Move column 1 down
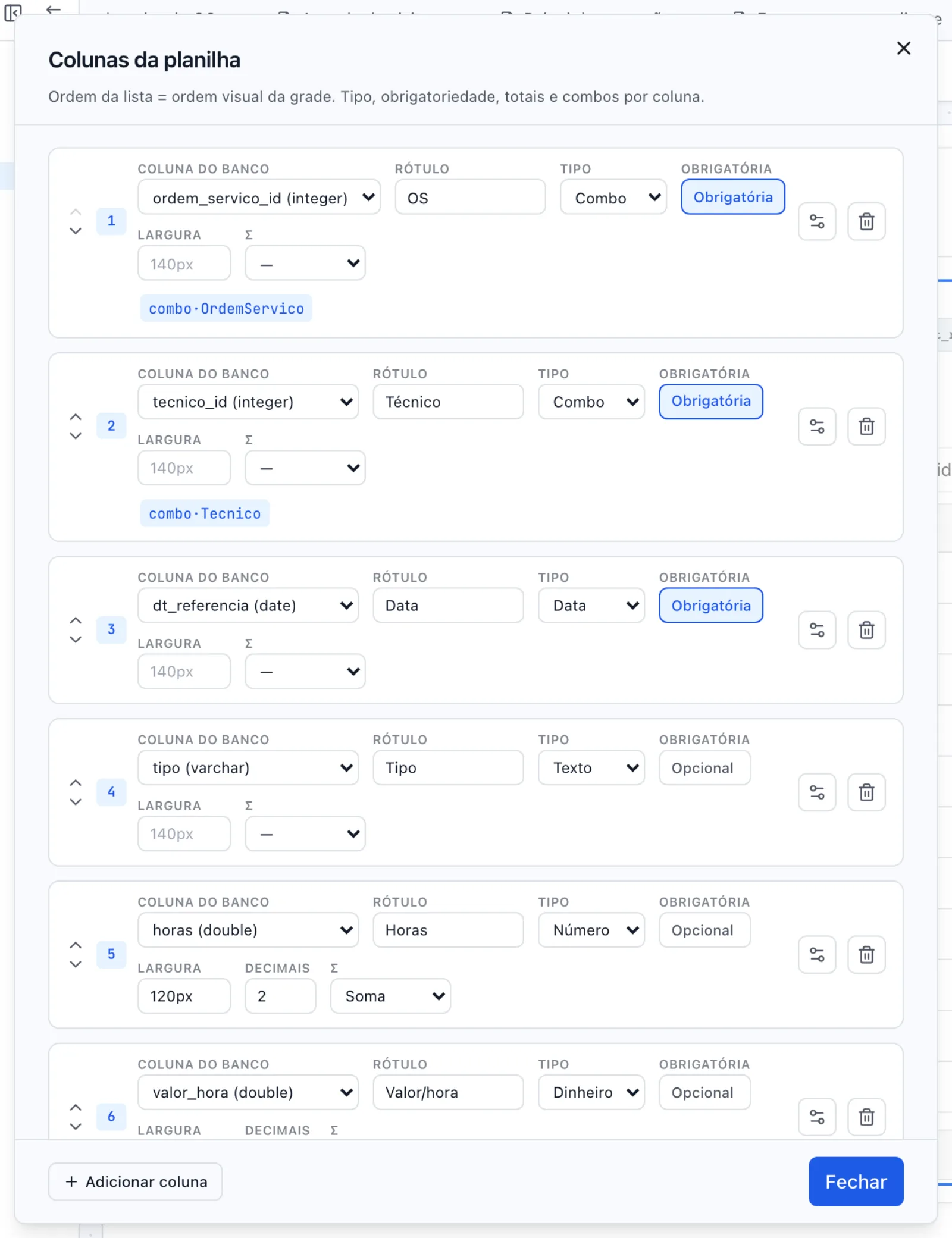 (x=76, y=231)
